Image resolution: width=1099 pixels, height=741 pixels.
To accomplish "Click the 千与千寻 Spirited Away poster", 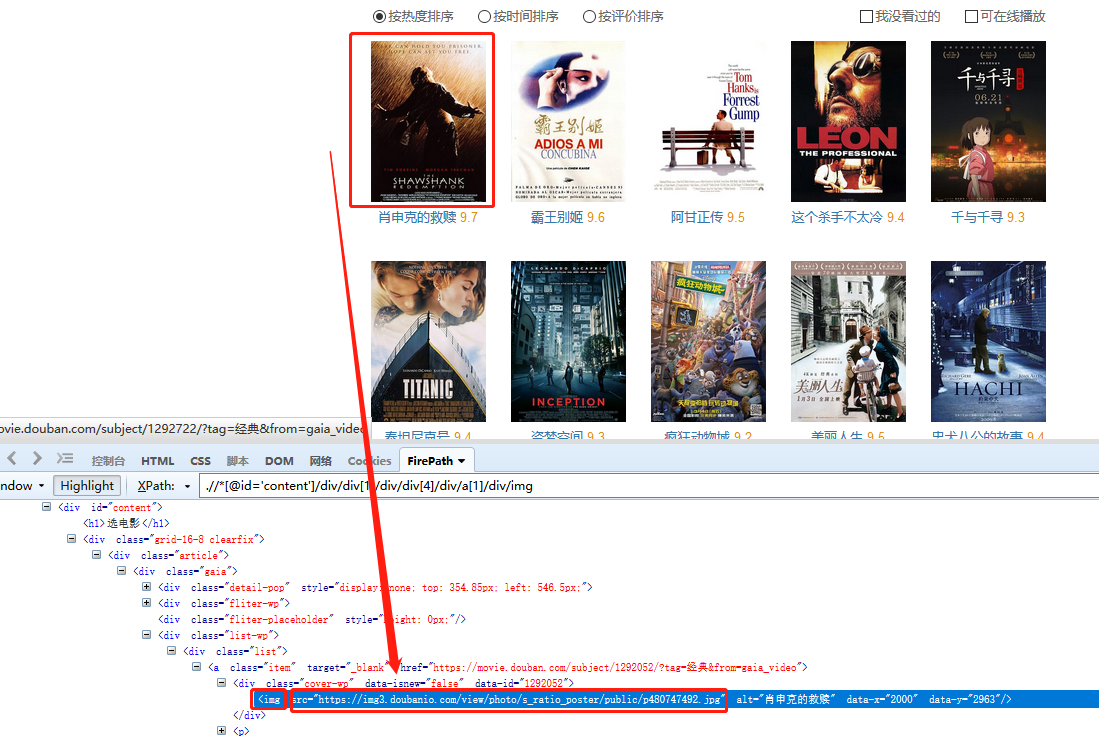I will pos(988,121).
